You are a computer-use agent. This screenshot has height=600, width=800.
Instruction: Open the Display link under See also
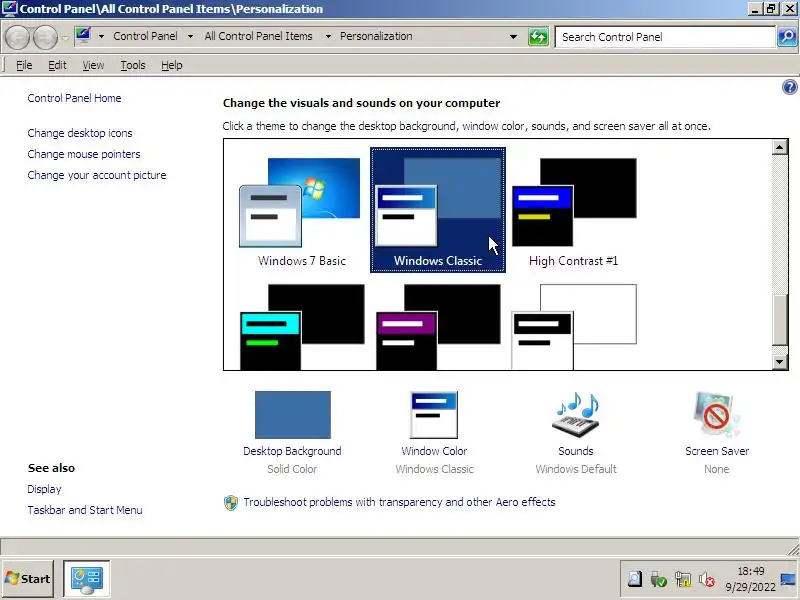(x=44, y=489)
